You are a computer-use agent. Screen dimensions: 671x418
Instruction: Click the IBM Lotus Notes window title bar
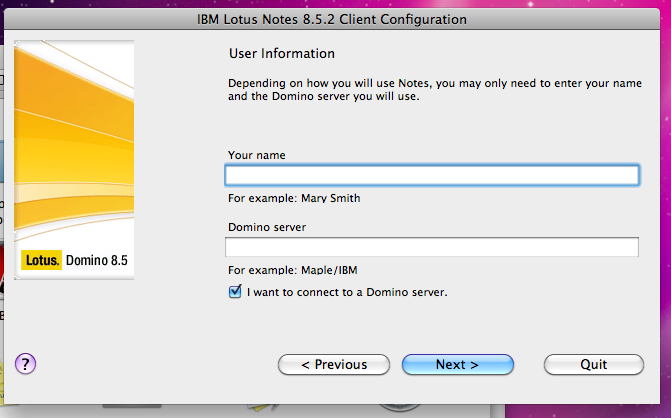[332, 19]
